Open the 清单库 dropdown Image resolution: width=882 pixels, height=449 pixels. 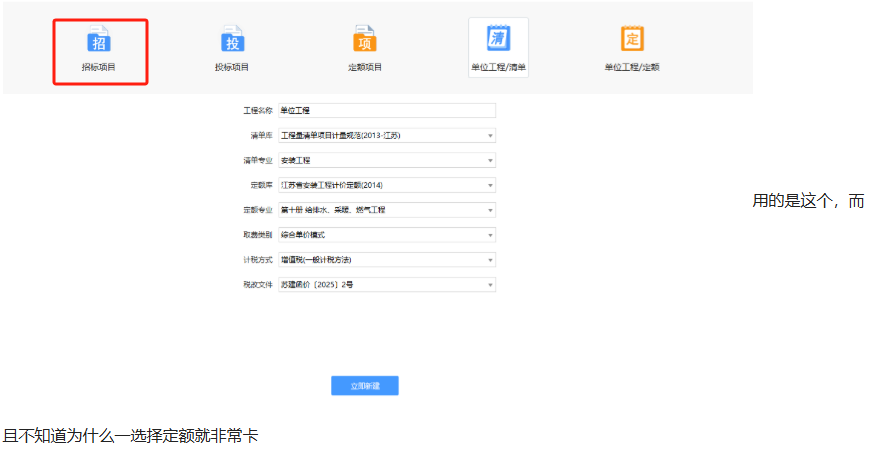coord(387,136)
